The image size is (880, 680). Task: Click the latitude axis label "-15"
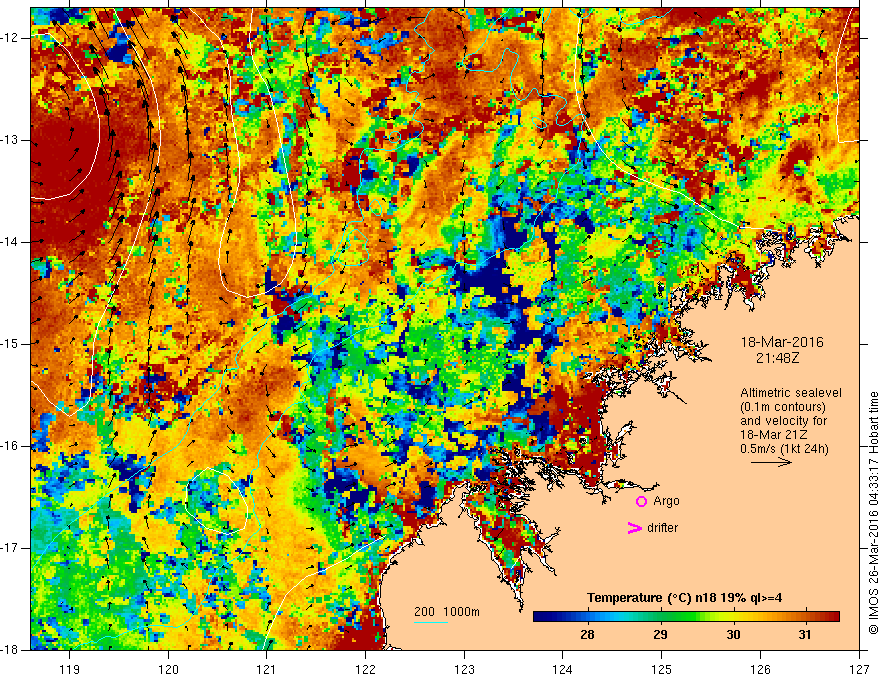click(10, 344)
